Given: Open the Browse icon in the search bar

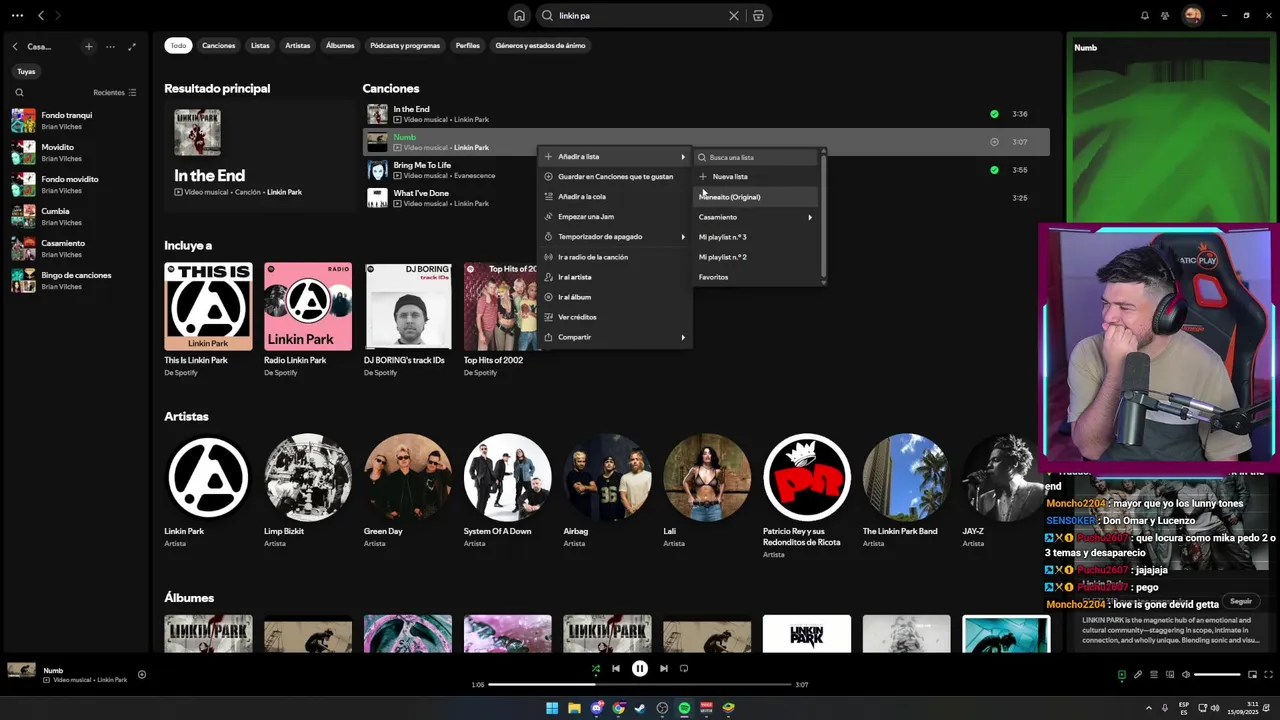Looking at the screenshot, I should (758, 16).
